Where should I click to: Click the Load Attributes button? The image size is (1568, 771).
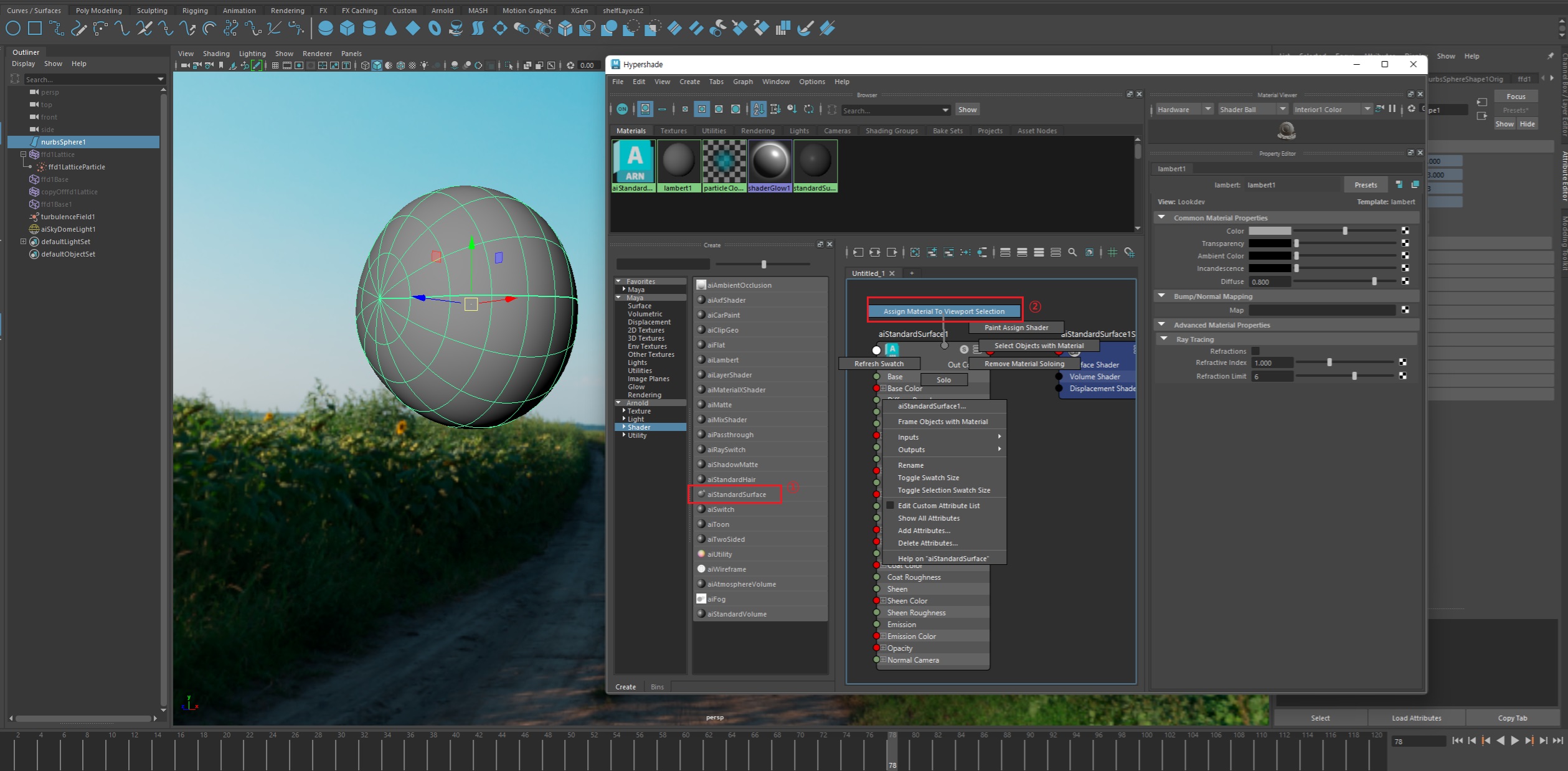coord(1416,718)
